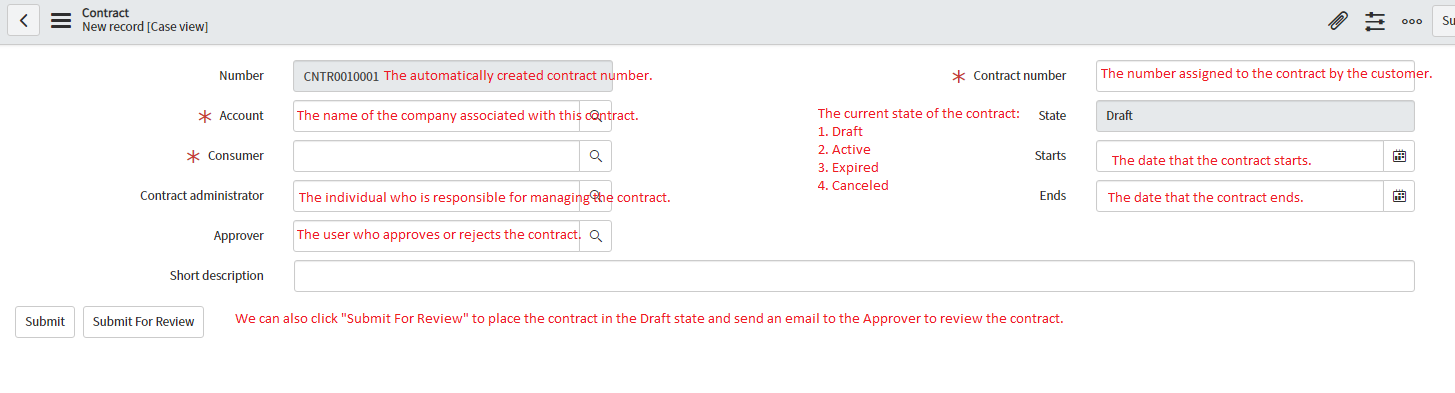
Task: Click the paperclip attachments icon
Action: click(x=1338, y=20)
